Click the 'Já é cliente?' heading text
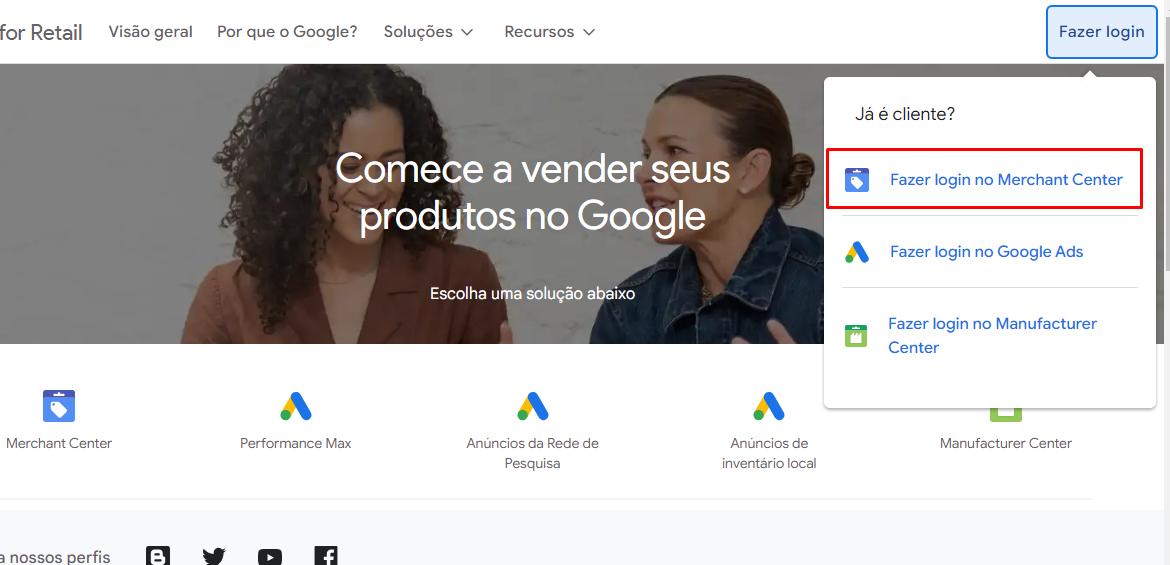 pyautogui.click(x=905, y=115)
